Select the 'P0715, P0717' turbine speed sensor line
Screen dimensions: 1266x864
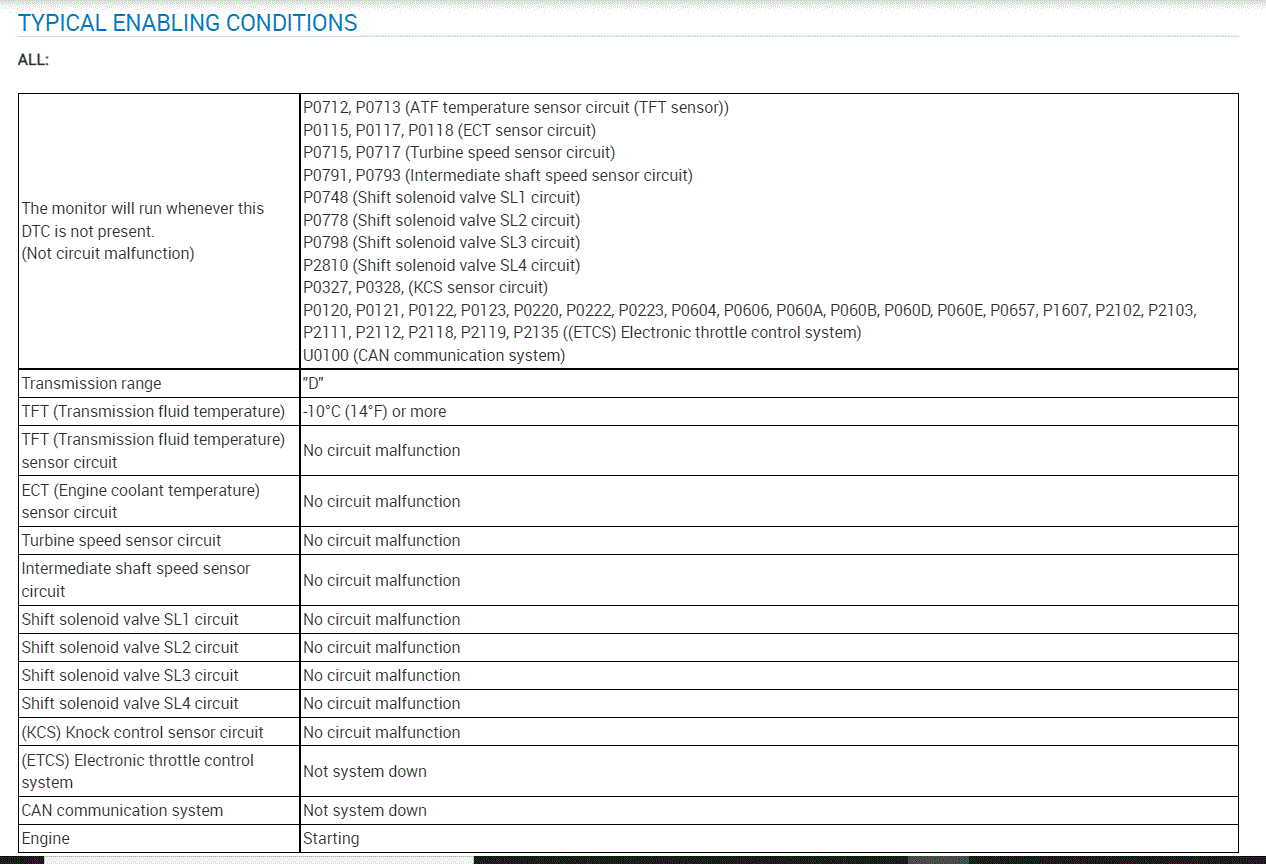tap(459, 152)
